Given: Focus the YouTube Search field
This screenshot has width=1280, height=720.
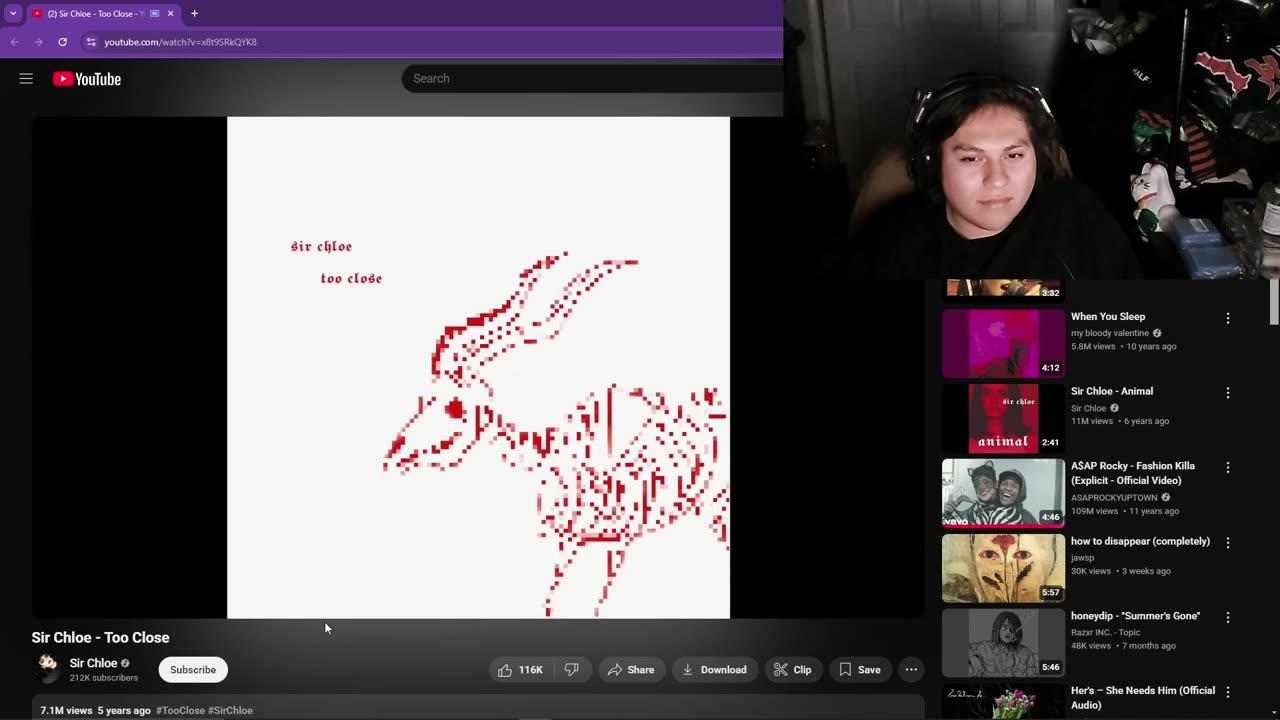Looking at the screenshot, I should coord(592,78).
